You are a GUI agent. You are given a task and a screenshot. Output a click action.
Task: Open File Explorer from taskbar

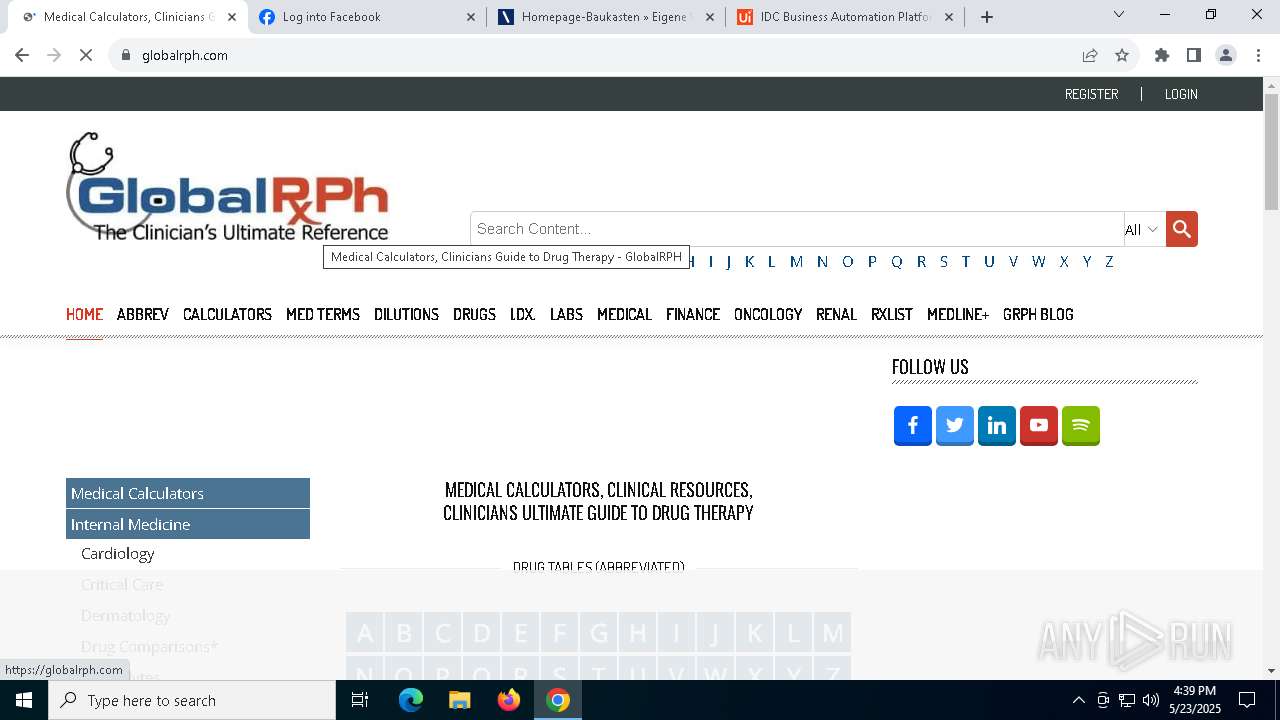(x=459, y=700)
